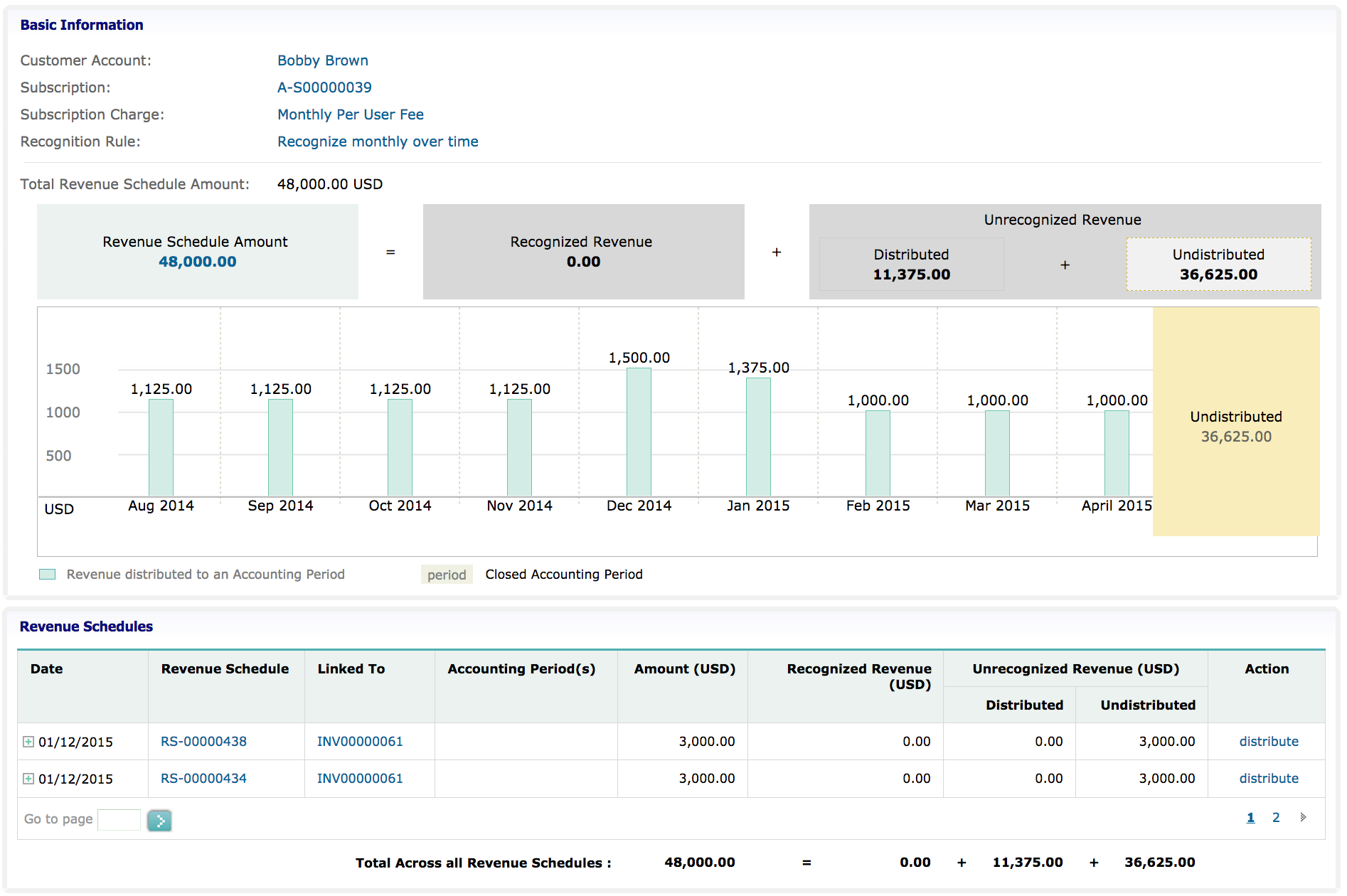Click the next page arrow in pagination
1347x896 pixels.
point(1303,818)
